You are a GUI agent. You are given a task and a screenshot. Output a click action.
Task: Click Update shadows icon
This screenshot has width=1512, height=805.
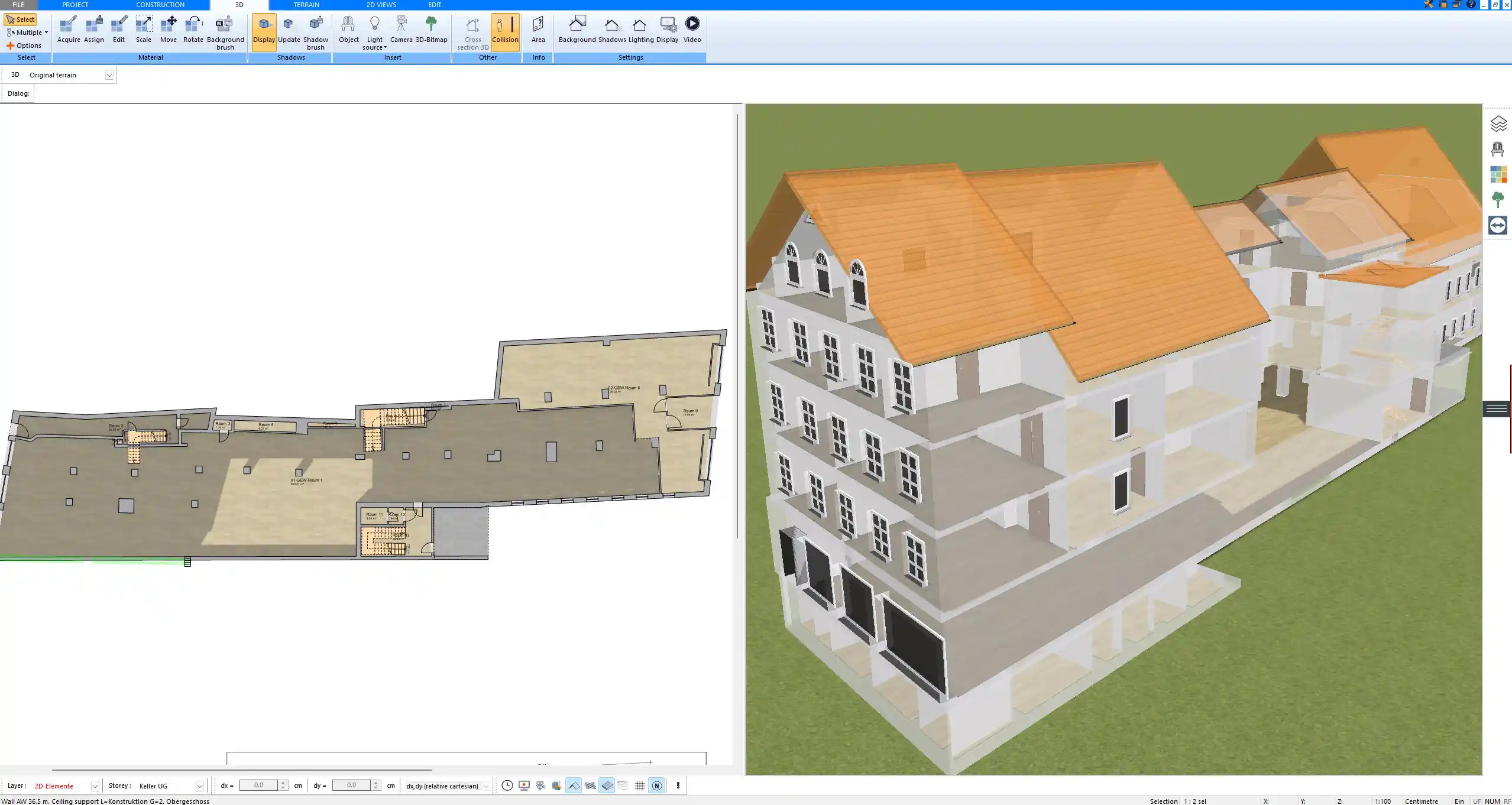pyautogui.click(x=289, y=30)
